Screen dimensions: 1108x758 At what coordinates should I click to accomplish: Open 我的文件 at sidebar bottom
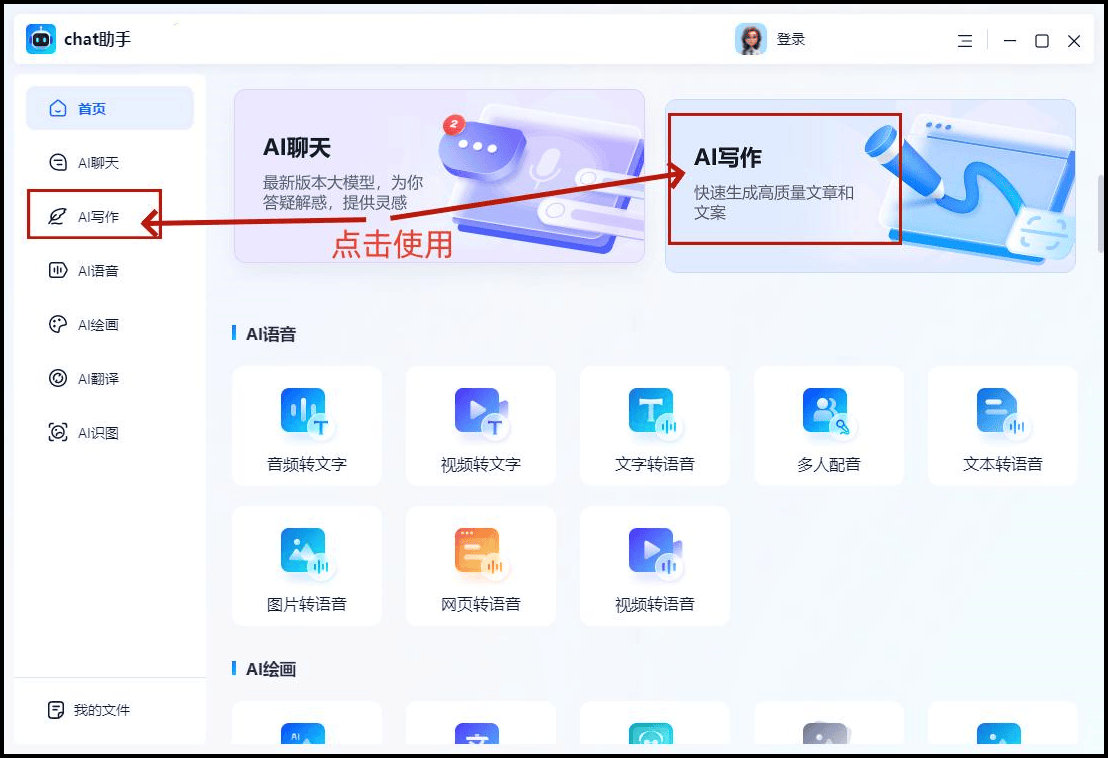(100, 710)
